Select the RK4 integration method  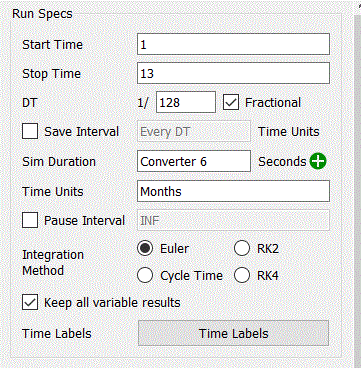pos(242,276)
